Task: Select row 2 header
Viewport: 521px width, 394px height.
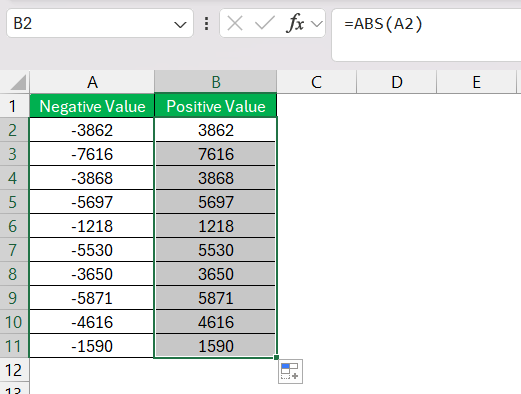Action: tap(14, 130)
